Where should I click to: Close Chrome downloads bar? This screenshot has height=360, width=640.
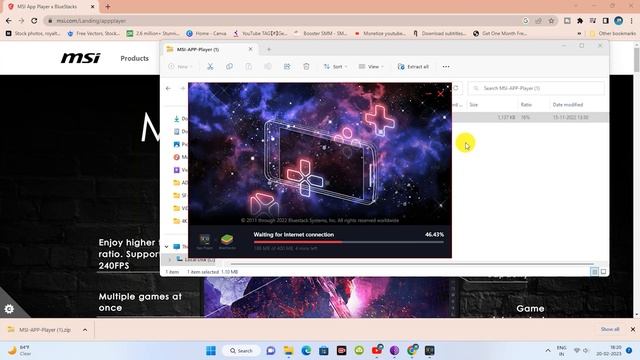[633, 329]
